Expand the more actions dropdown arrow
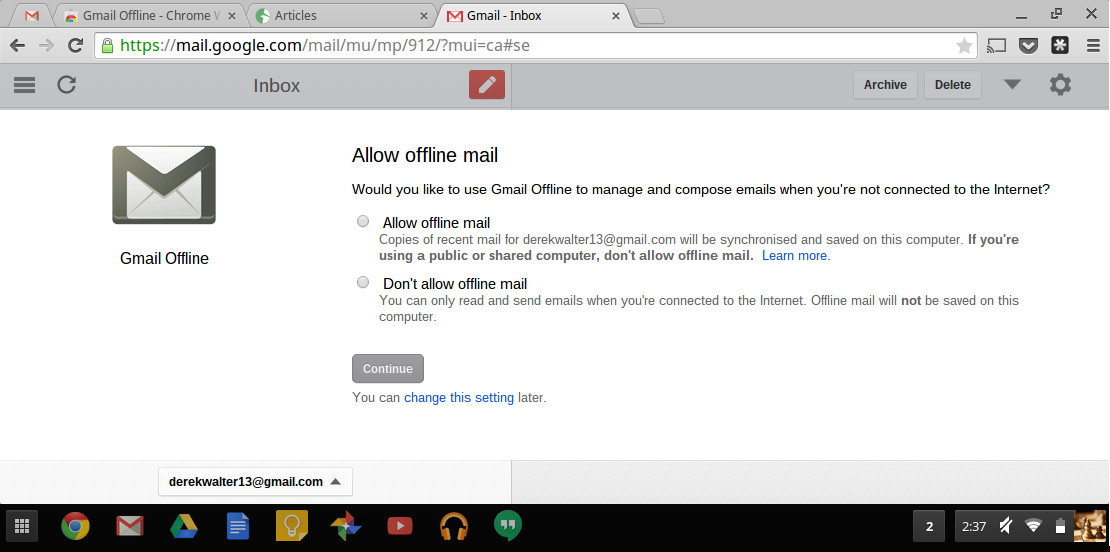Screen dimensions: 1110x552 pyautogui.click(x=1012, y=85)
